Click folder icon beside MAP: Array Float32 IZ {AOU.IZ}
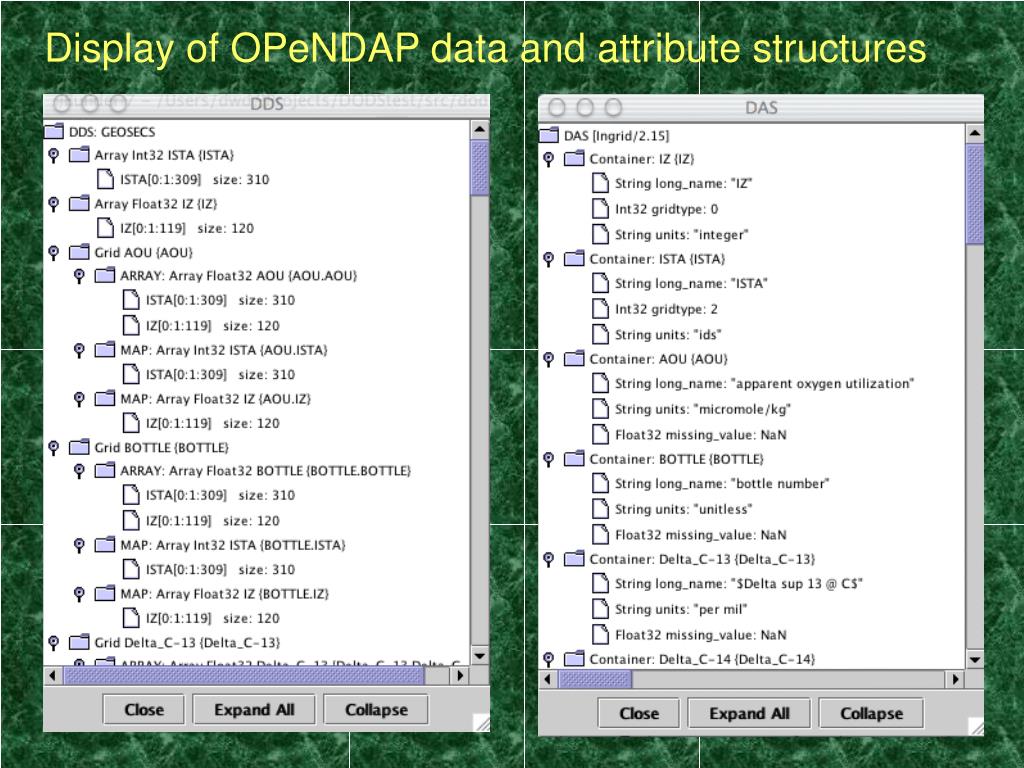 pos(104,398)
